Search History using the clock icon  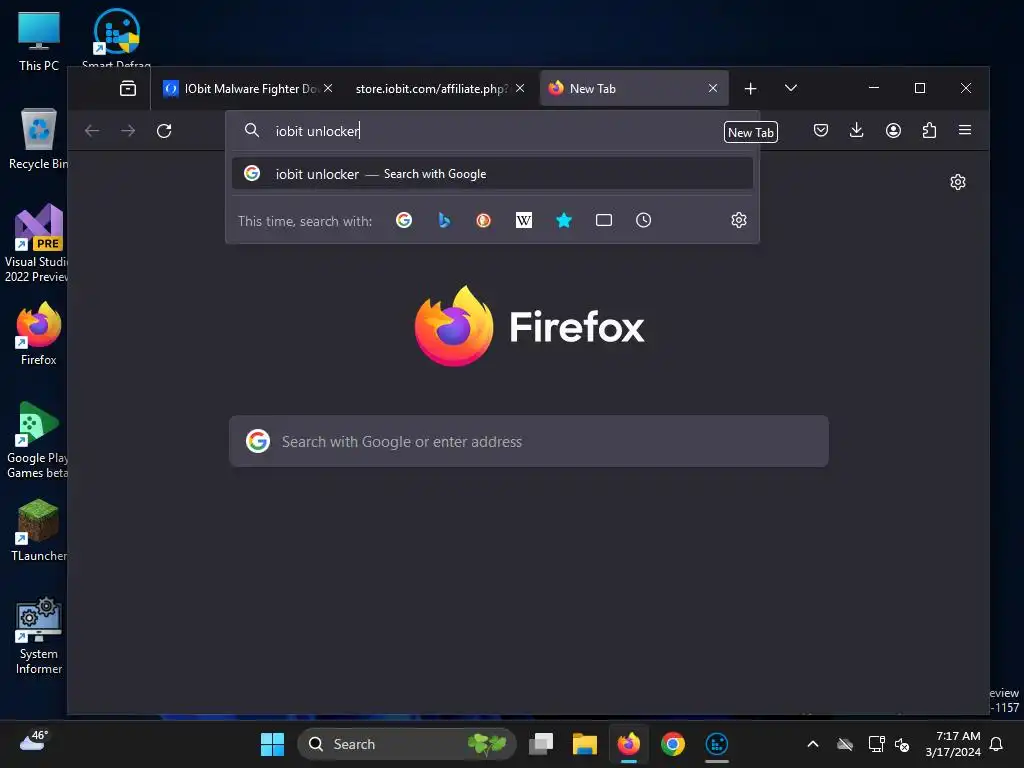tap(643, 220)
